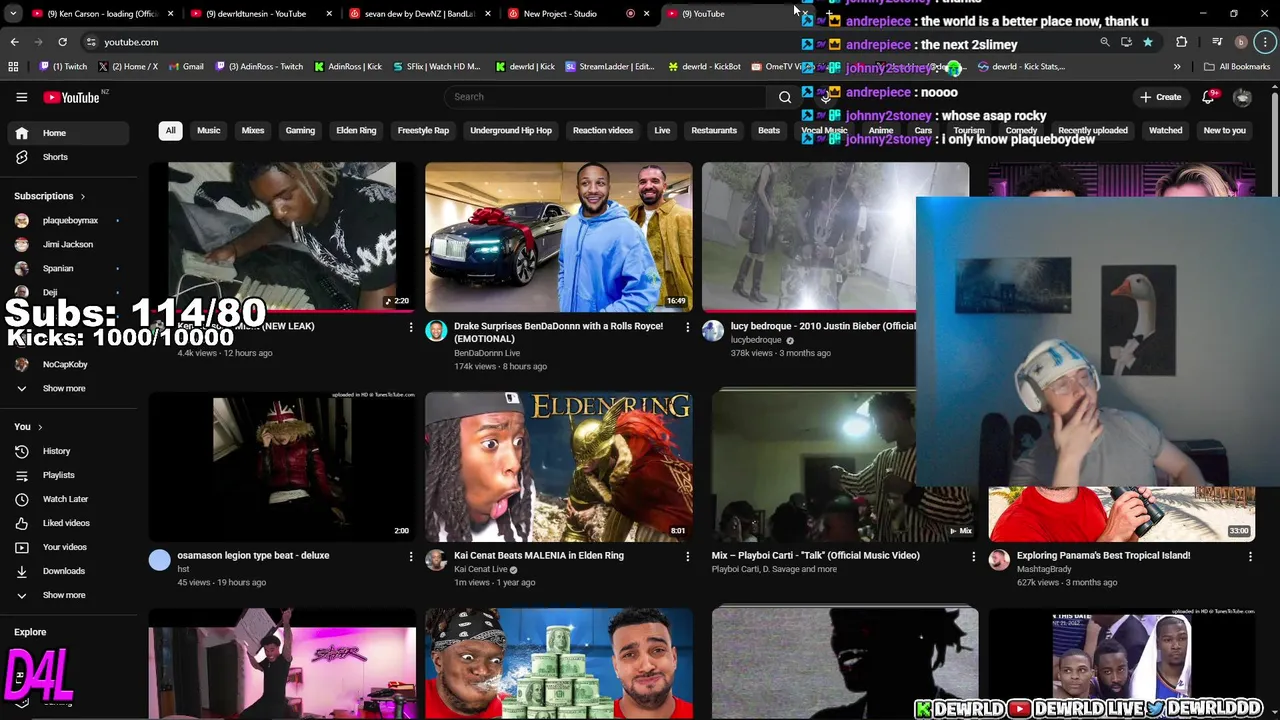Select the Underground Hip Hop chip

pos(511,130)
